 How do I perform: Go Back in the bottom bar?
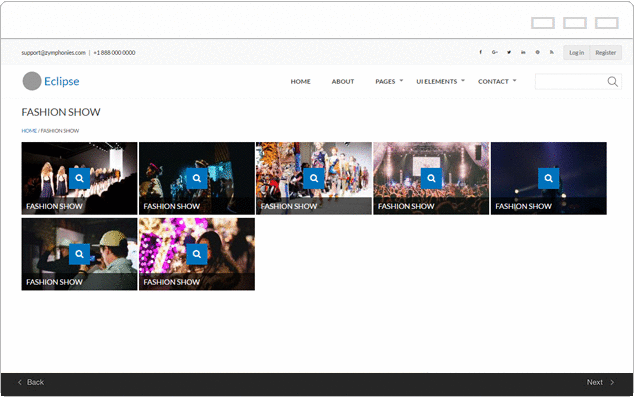click(x=35, y=382)
